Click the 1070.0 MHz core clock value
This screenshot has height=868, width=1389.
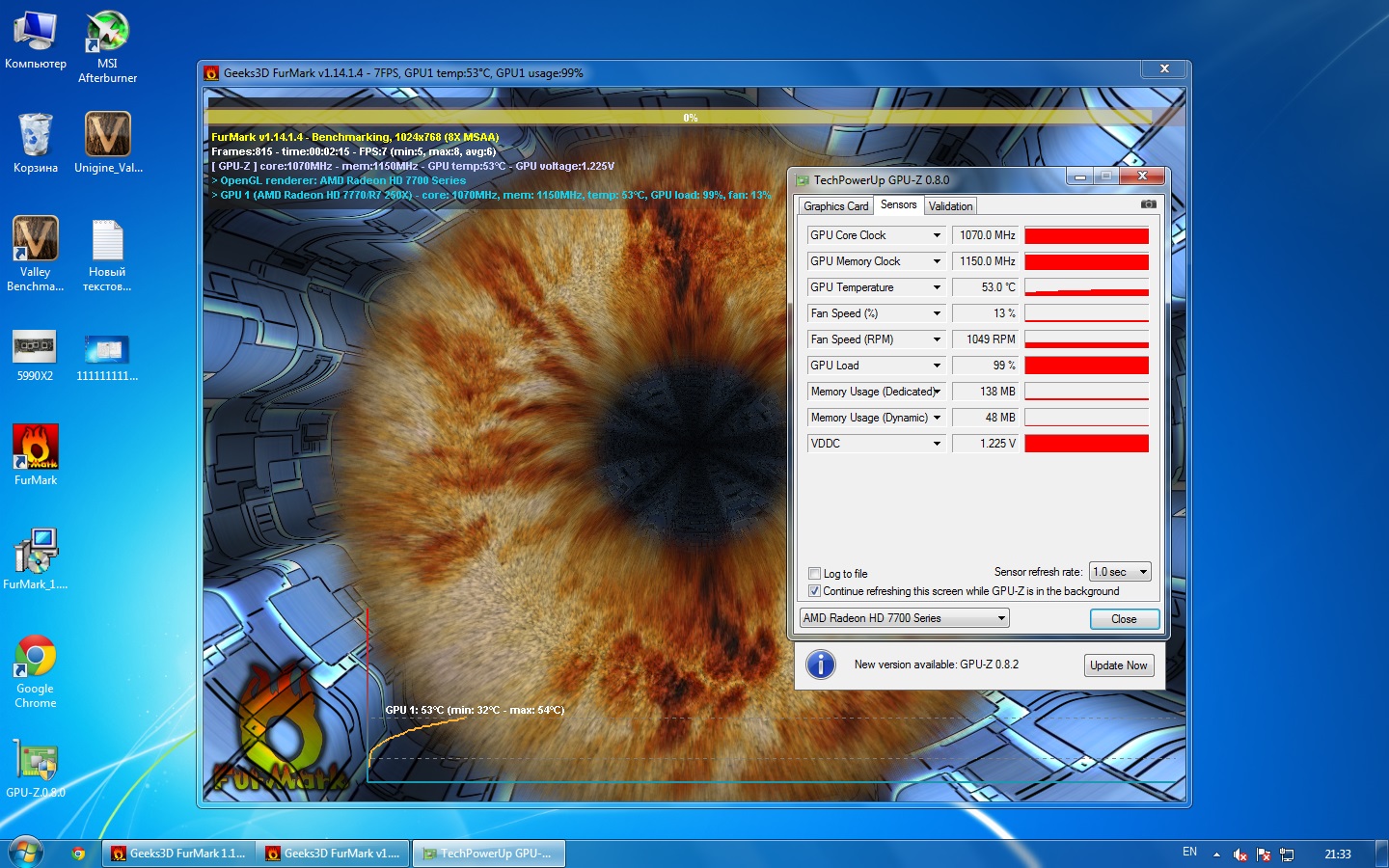(986, 235)
